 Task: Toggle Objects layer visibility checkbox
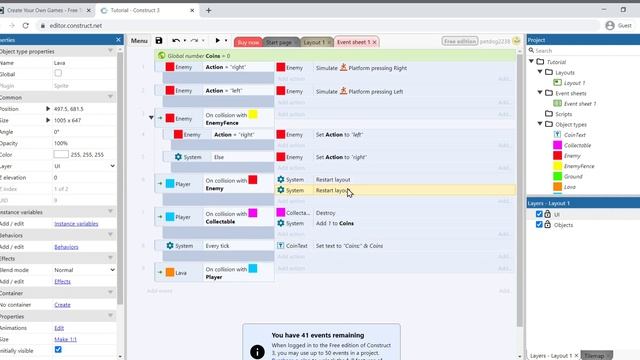(x=539, y=224)
